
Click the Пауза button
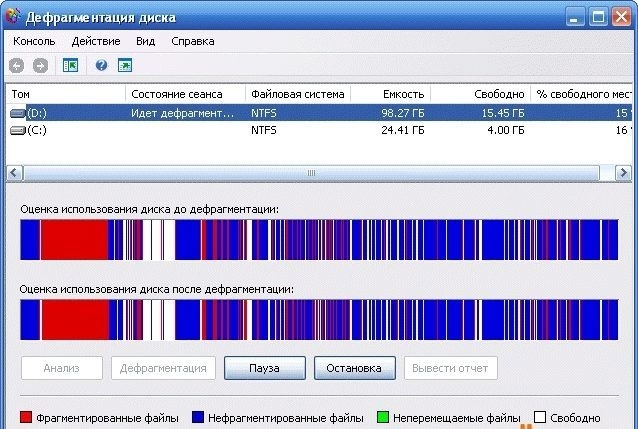tap(264, 368)
